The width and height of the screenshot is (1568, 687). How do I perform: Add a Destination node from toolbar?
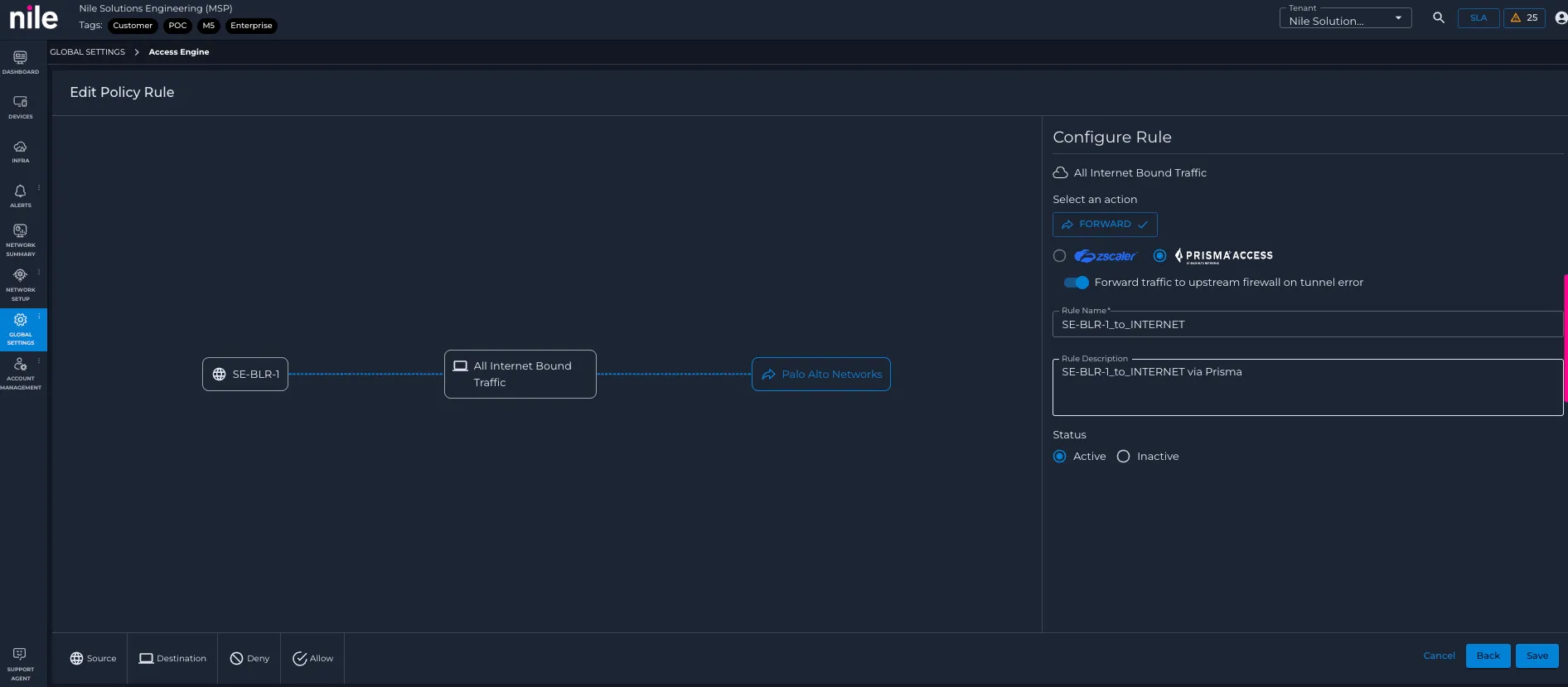click(172, 658)
